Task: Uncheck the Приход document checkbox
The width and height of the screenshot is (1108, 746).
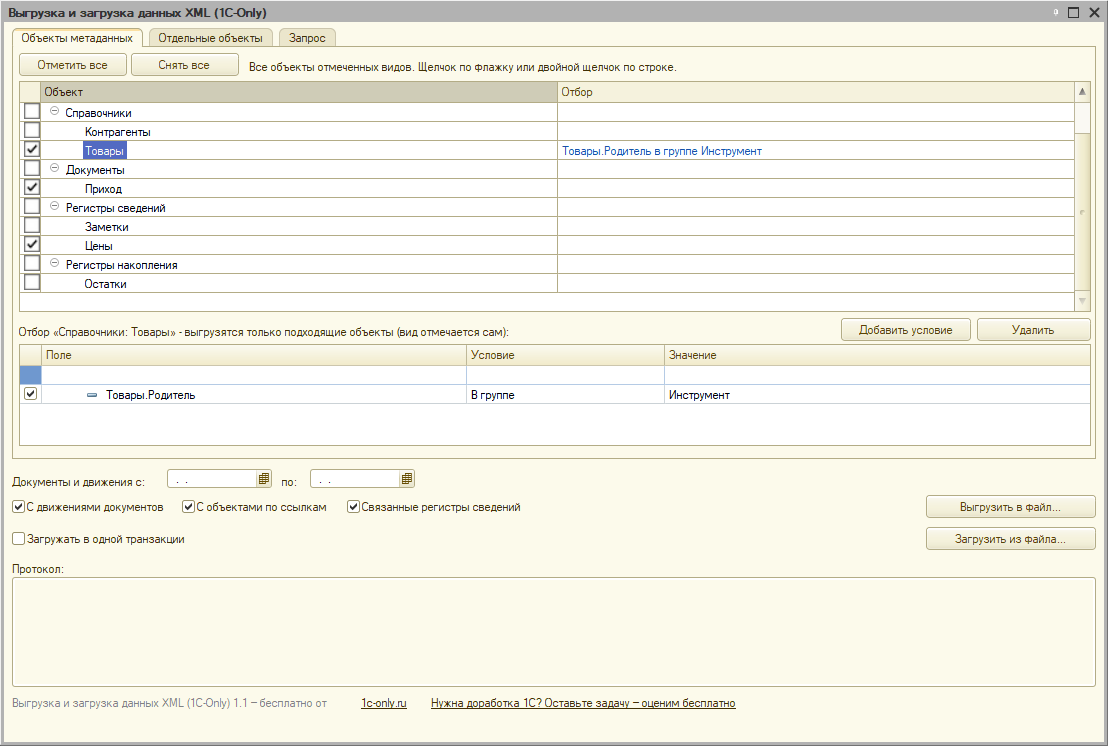Action: 32,188
